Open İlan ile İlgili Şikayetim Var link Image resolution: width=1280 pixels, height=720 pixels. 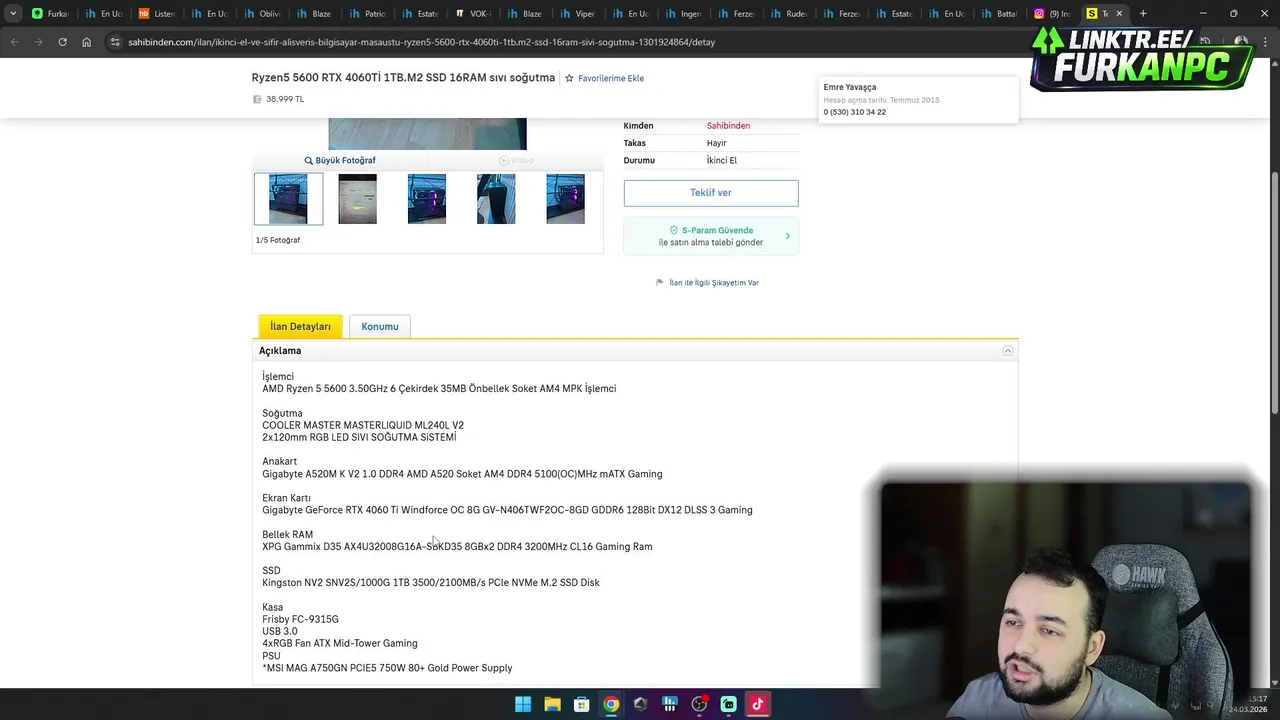[714, 282]
